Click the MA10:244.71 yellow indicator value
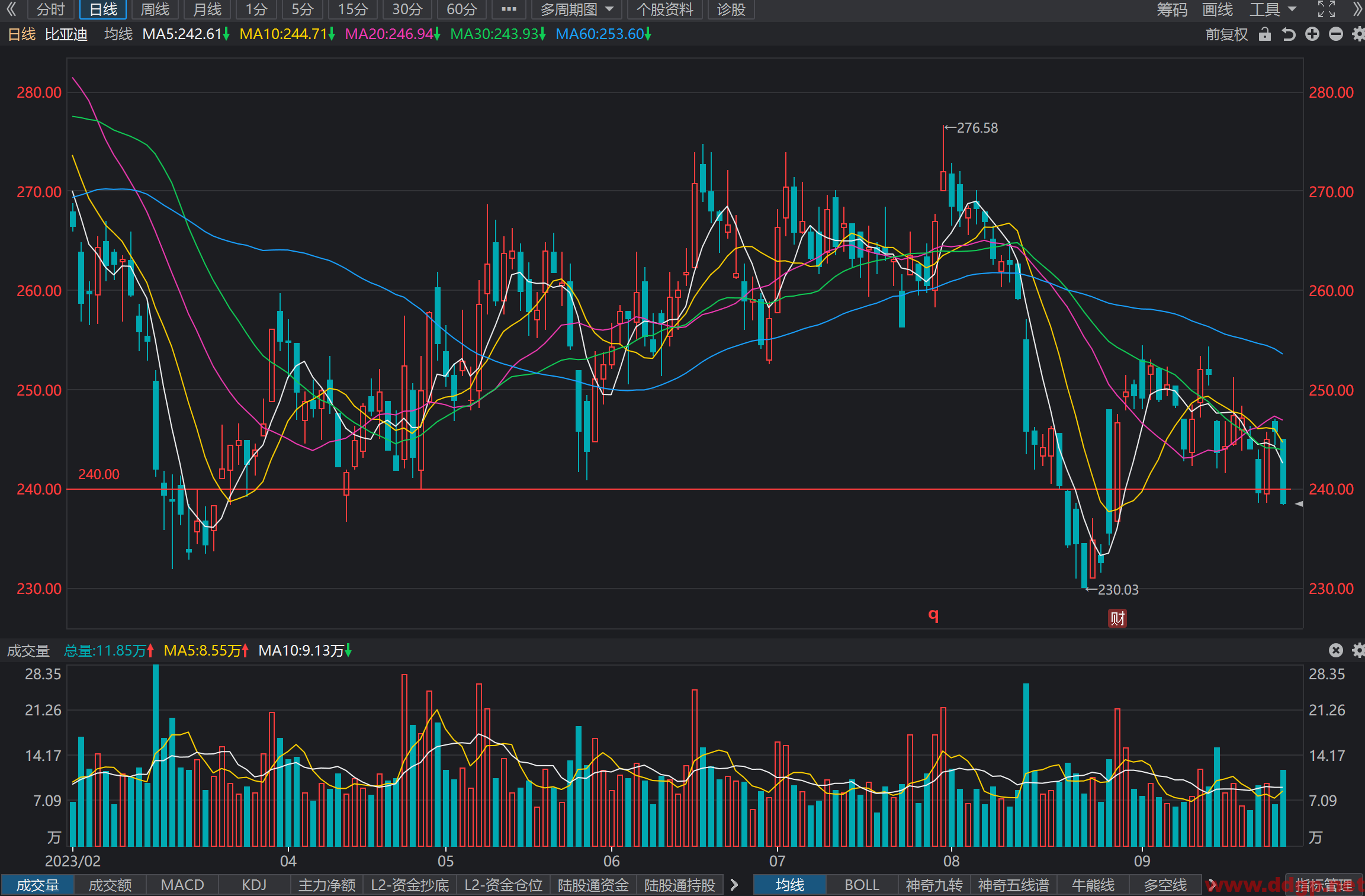Screen dimensions: 1365x896 [287, 34]
